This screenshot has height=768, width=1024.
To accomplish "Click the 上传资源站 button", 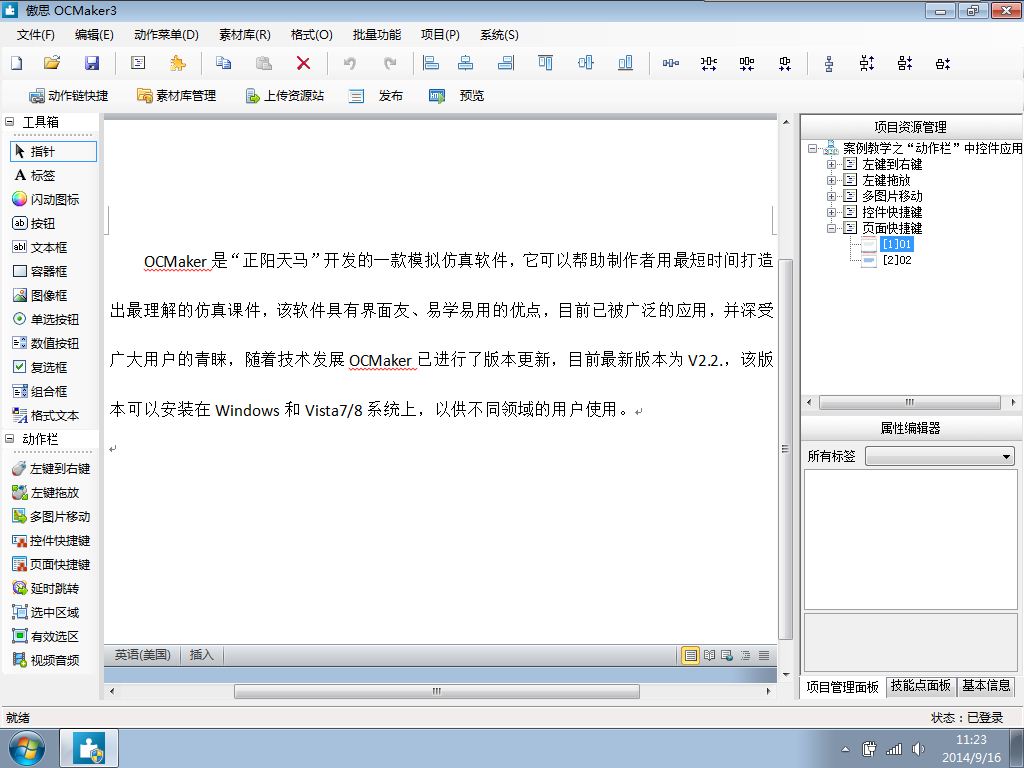I will point(284,96).
